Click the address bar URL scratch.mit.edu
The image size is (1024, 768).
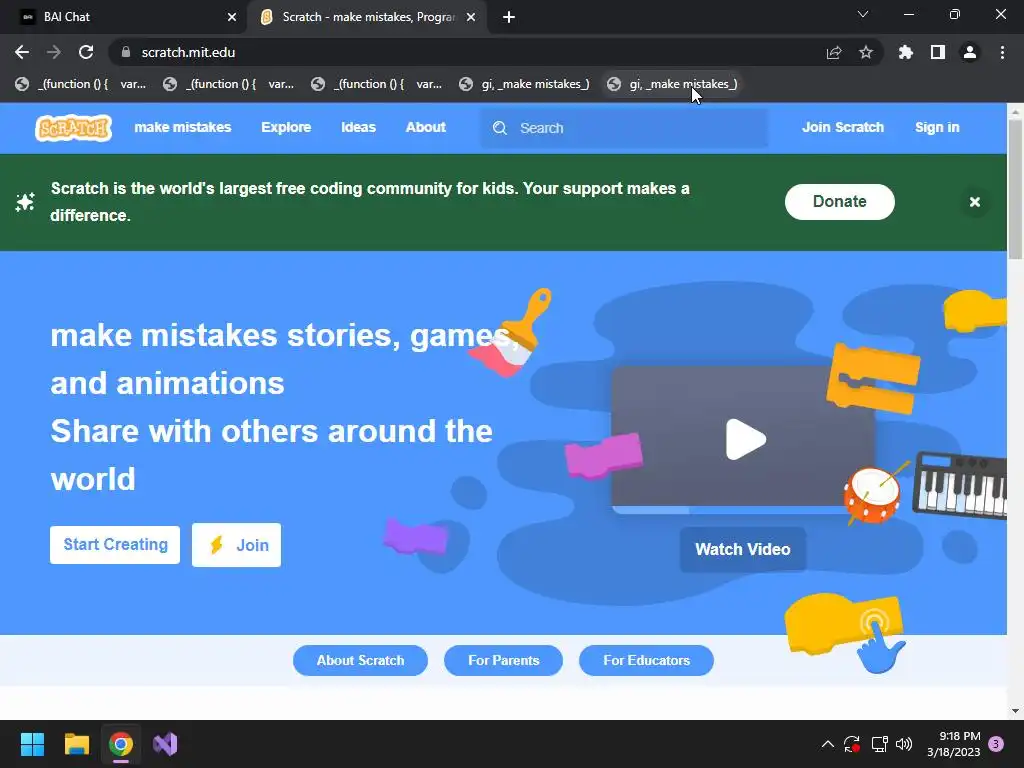tap(188, 52)
